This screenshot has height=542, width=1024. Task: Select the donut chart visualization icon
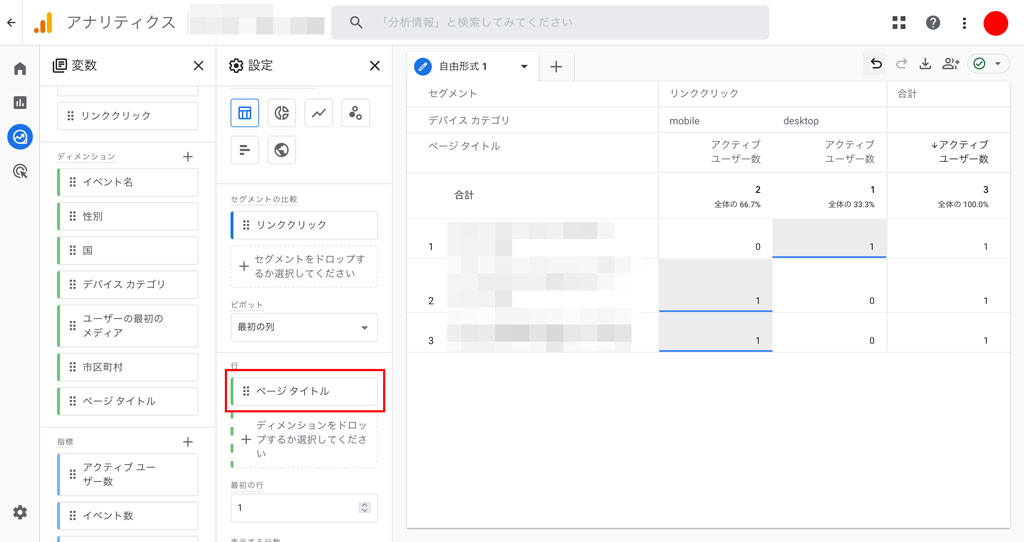281,113
